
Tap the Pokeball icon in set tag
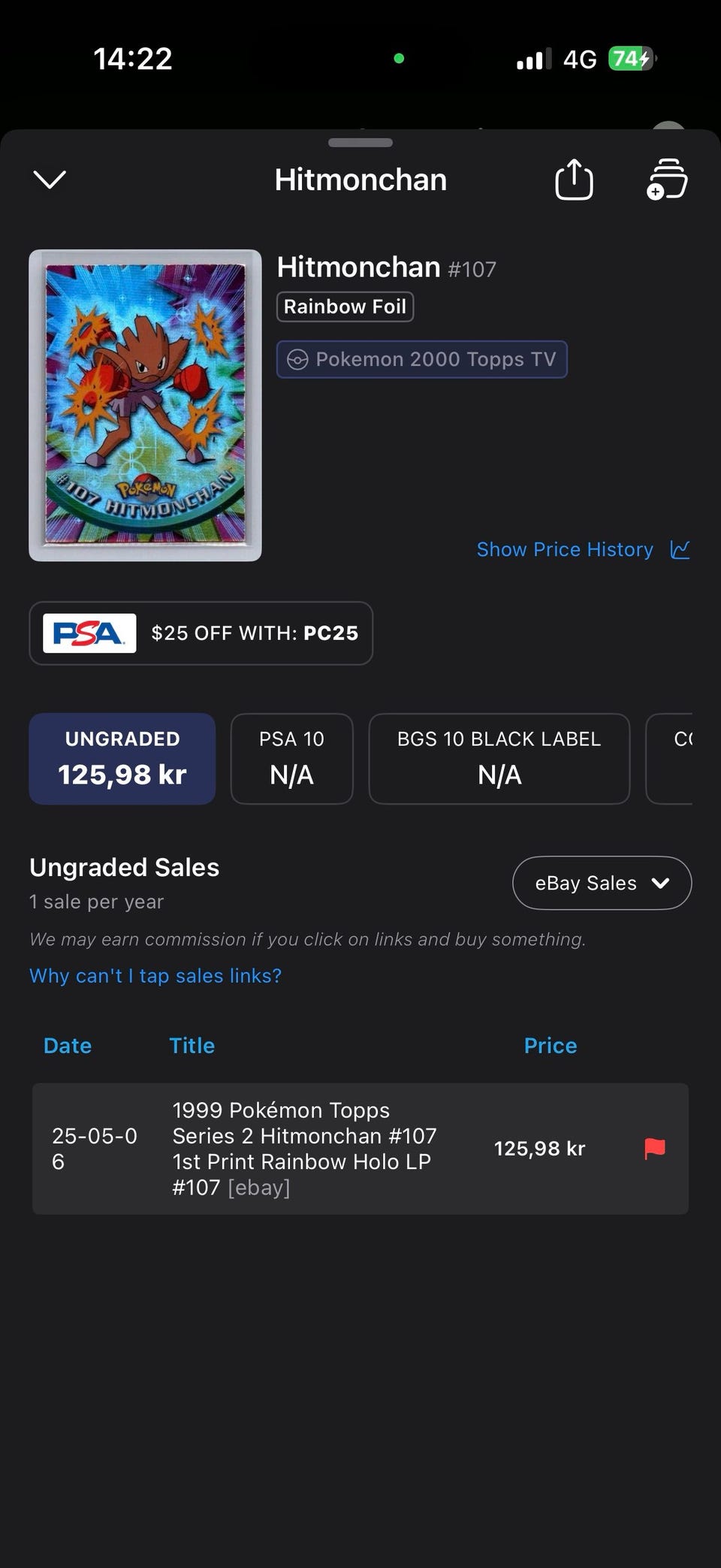click(x=297, y=360)
